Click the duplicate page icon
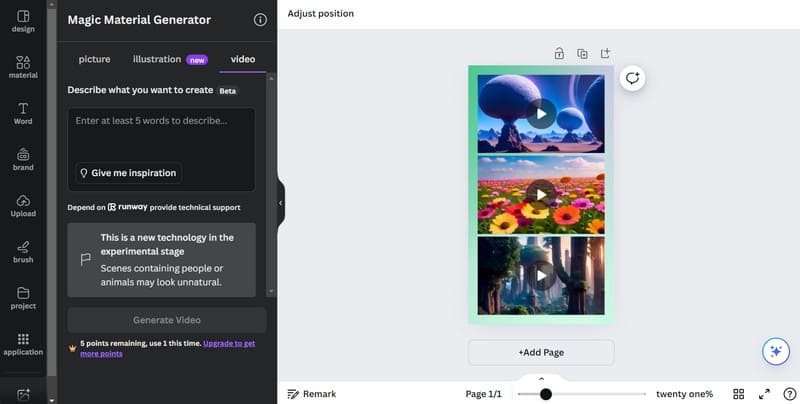800x404 pixels. pyautogui.click(x=582, y=53)
